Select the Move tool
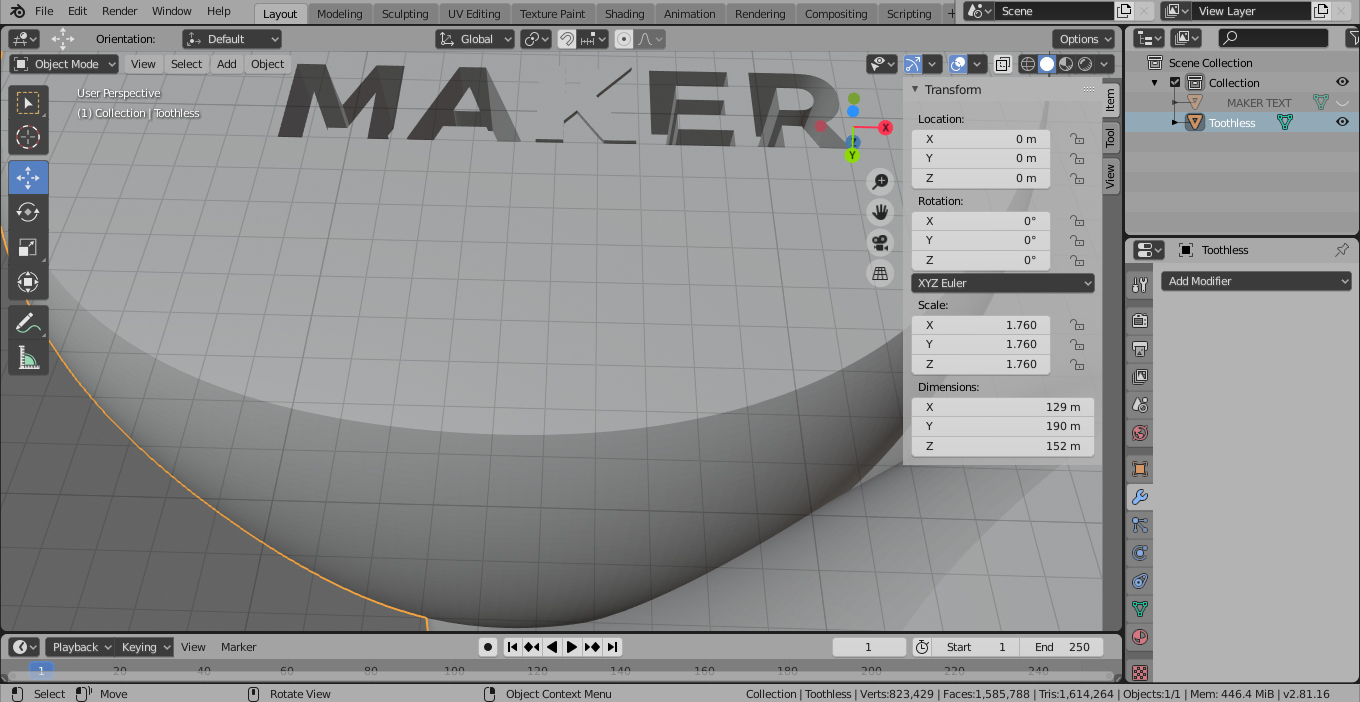1360x702 pixels. (x=28, y=178)
